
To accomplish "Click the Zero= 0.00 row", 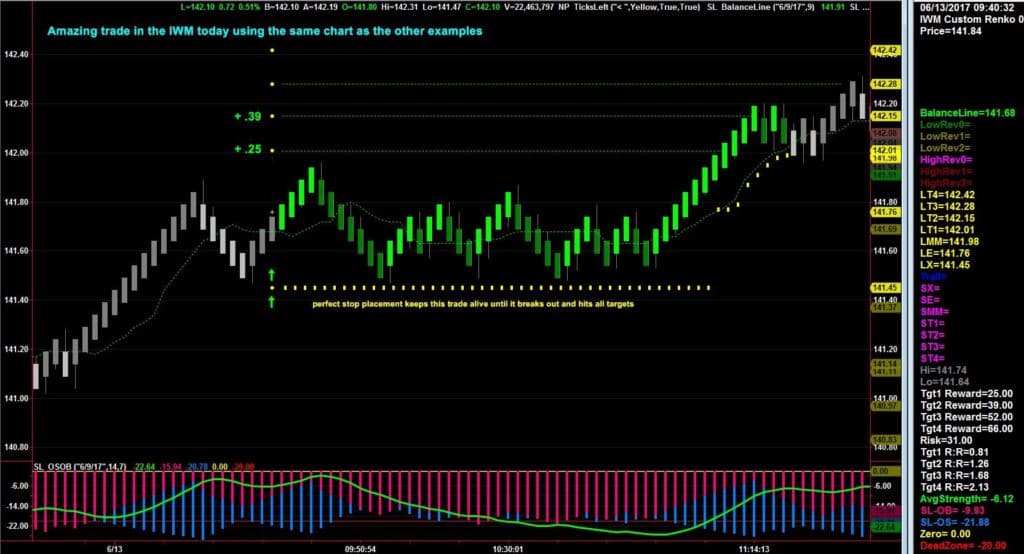I will [944, 534].
